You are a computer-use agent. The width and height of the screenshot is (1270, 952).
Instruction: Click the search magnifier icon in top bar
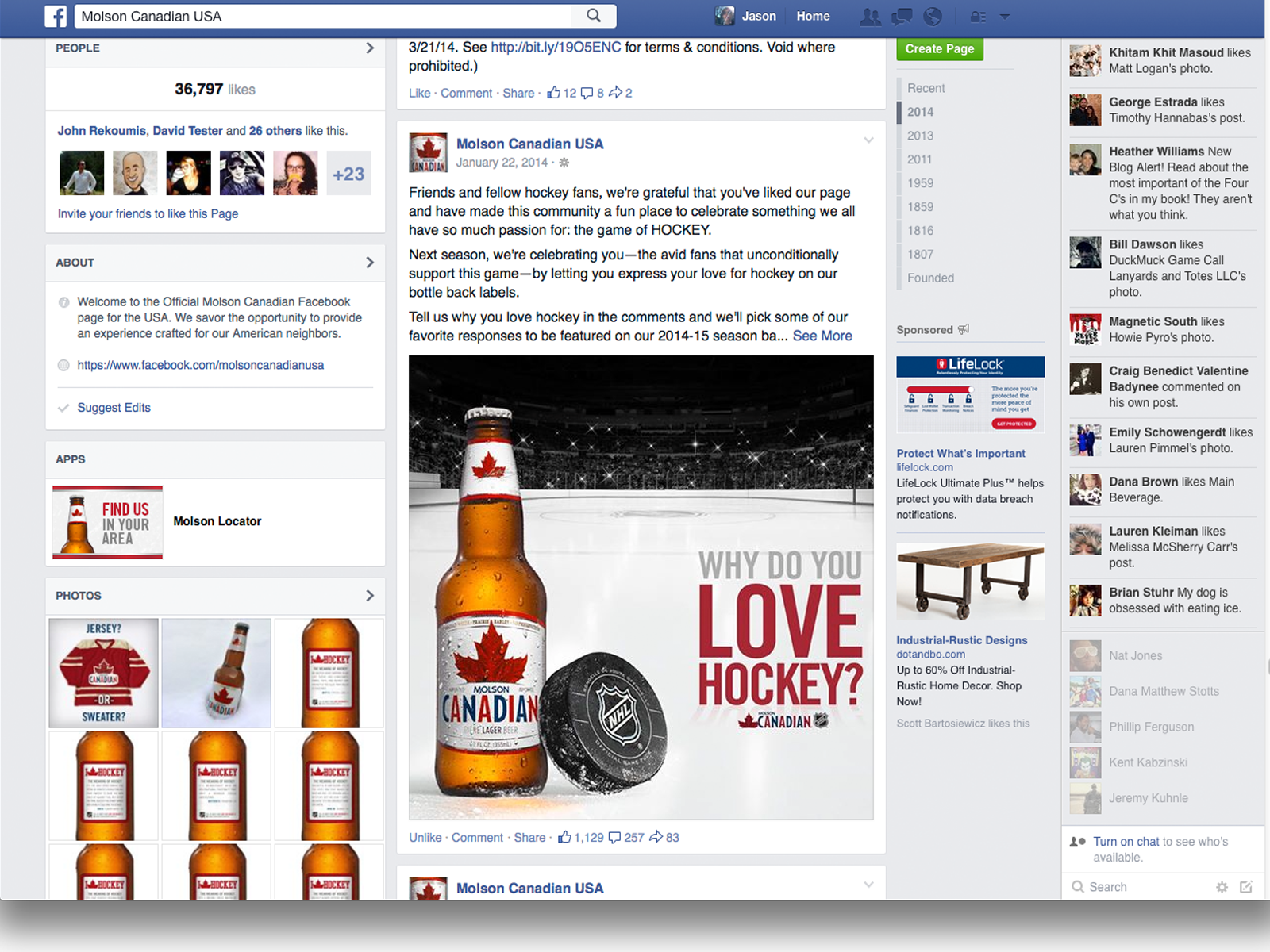point(594,16)
